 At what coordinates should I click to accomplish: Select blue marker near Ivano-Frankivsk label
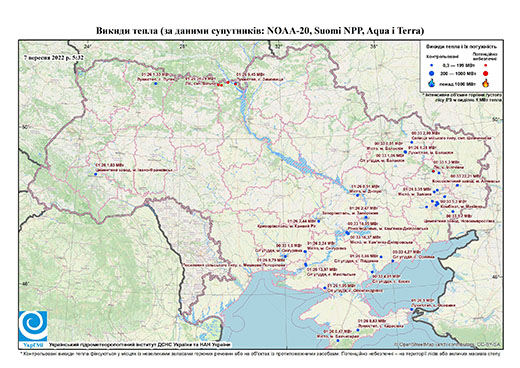tap(95, 174)
